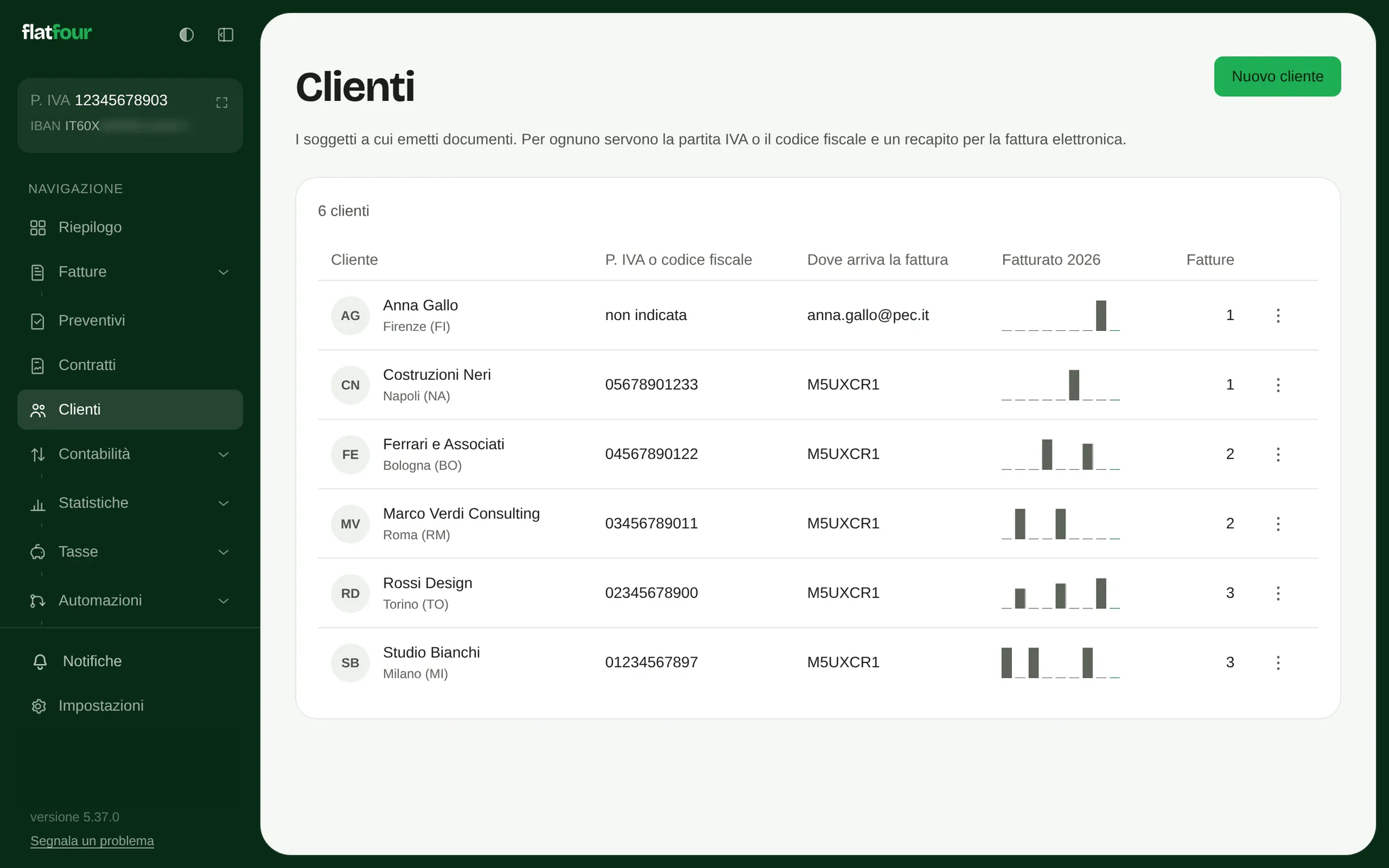Select the Costruzioni Neri client name
Viewport: 1389px width, 868px height.
(437, 375)
